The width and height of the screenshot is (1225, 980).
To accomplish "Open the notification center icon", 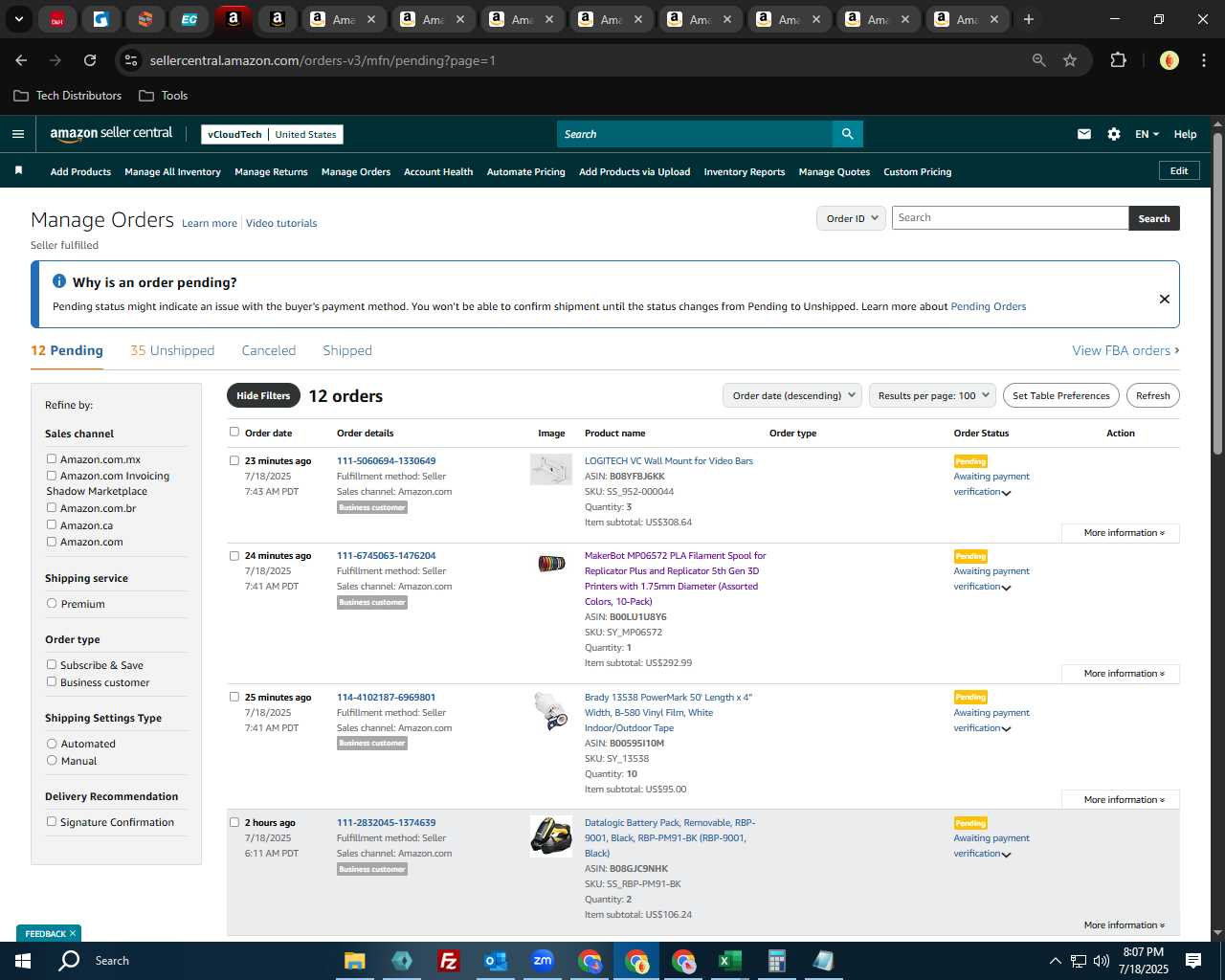I will pyautogui.click(x=1193, y=960).
